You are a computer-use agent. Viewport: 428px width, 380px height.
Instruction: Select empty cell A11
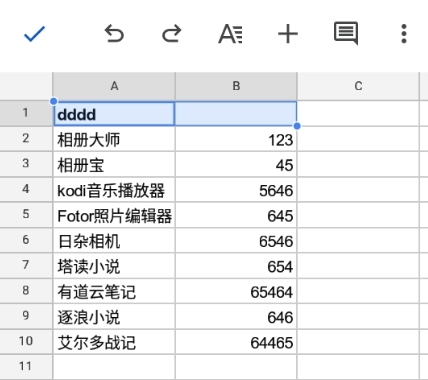click(x=114, y=367)
